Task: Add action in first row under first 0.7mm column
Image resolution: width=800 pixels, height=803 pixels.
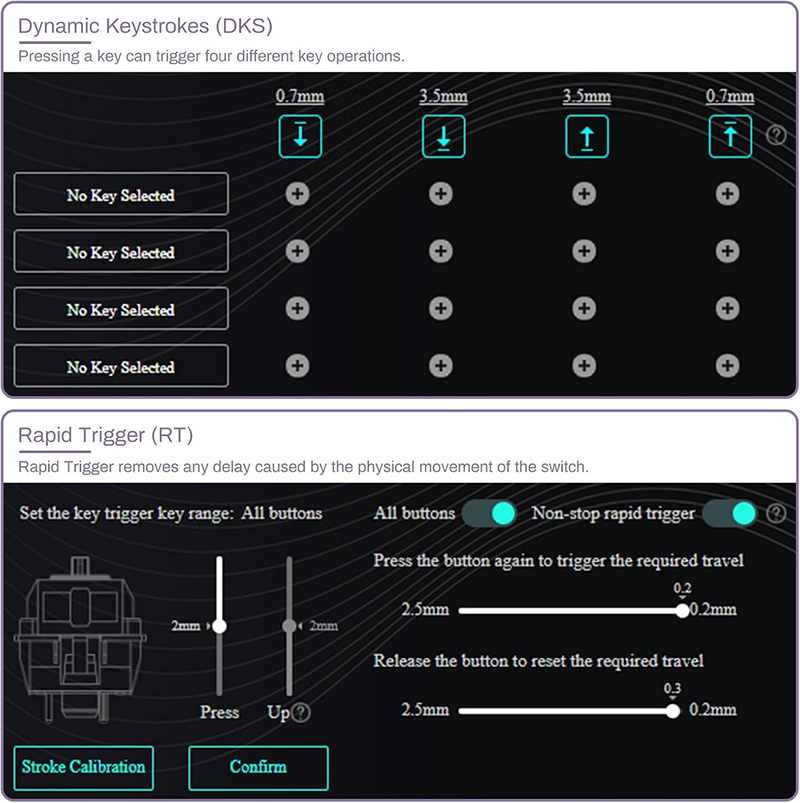Action: [298, 194]
